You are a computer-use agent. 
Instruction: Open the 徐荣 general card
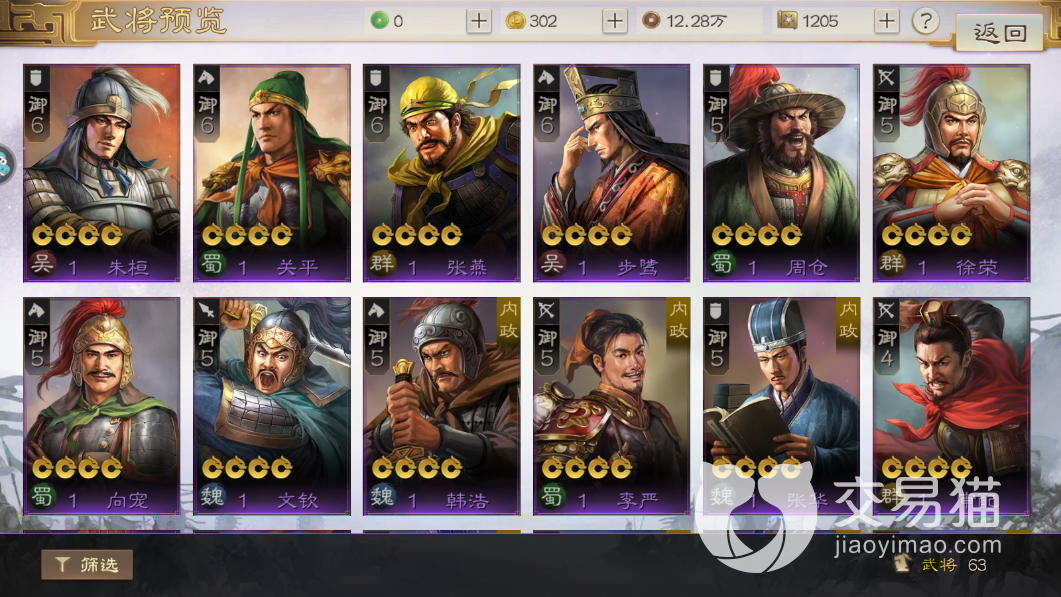951,173
